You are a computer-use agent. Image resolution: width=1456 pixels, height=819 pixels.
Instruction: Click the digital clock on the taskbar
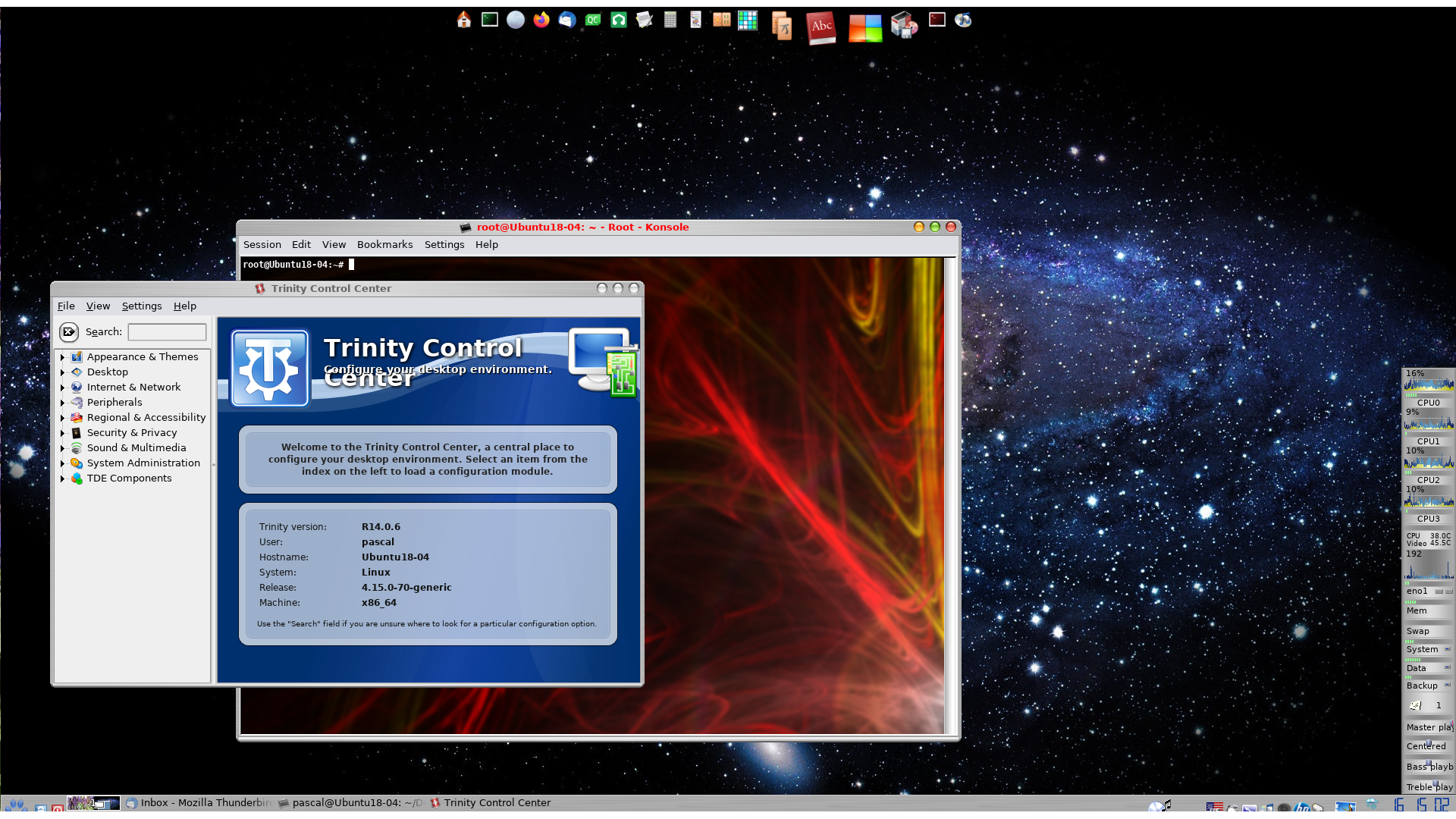[x=1423, y=805]
